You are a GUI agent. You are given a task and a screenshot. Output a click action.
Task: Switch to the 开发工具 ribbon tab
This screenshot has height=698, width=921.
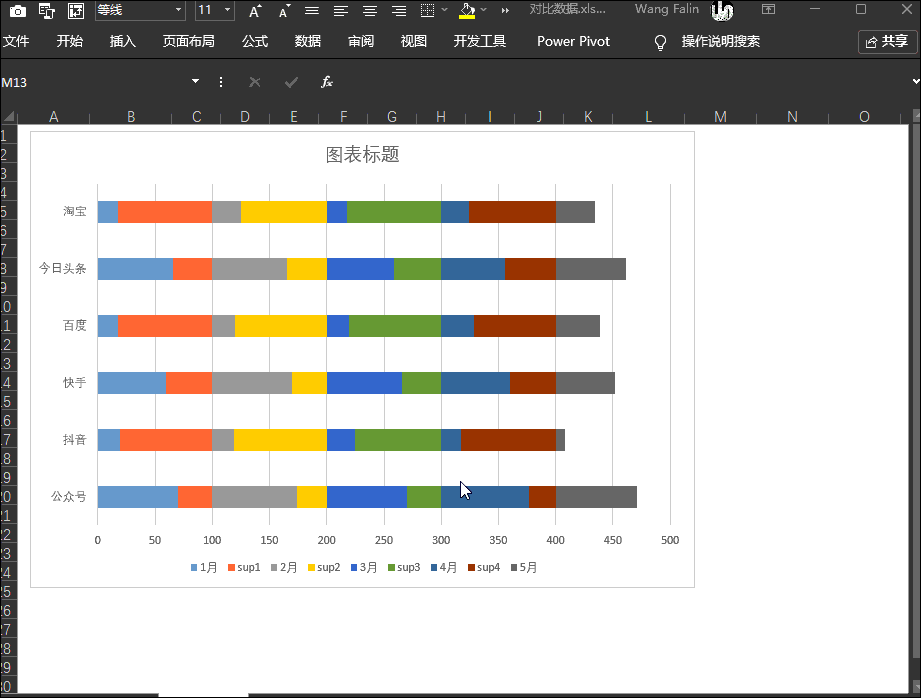(480, 41)
